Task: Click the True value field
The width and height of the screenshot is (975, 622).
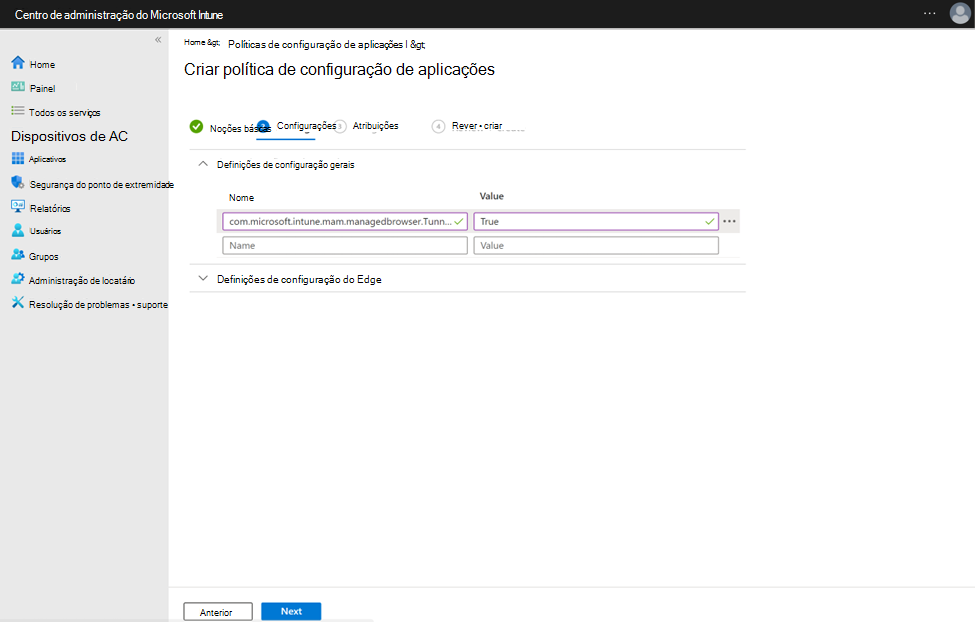Action: (596, 221)
